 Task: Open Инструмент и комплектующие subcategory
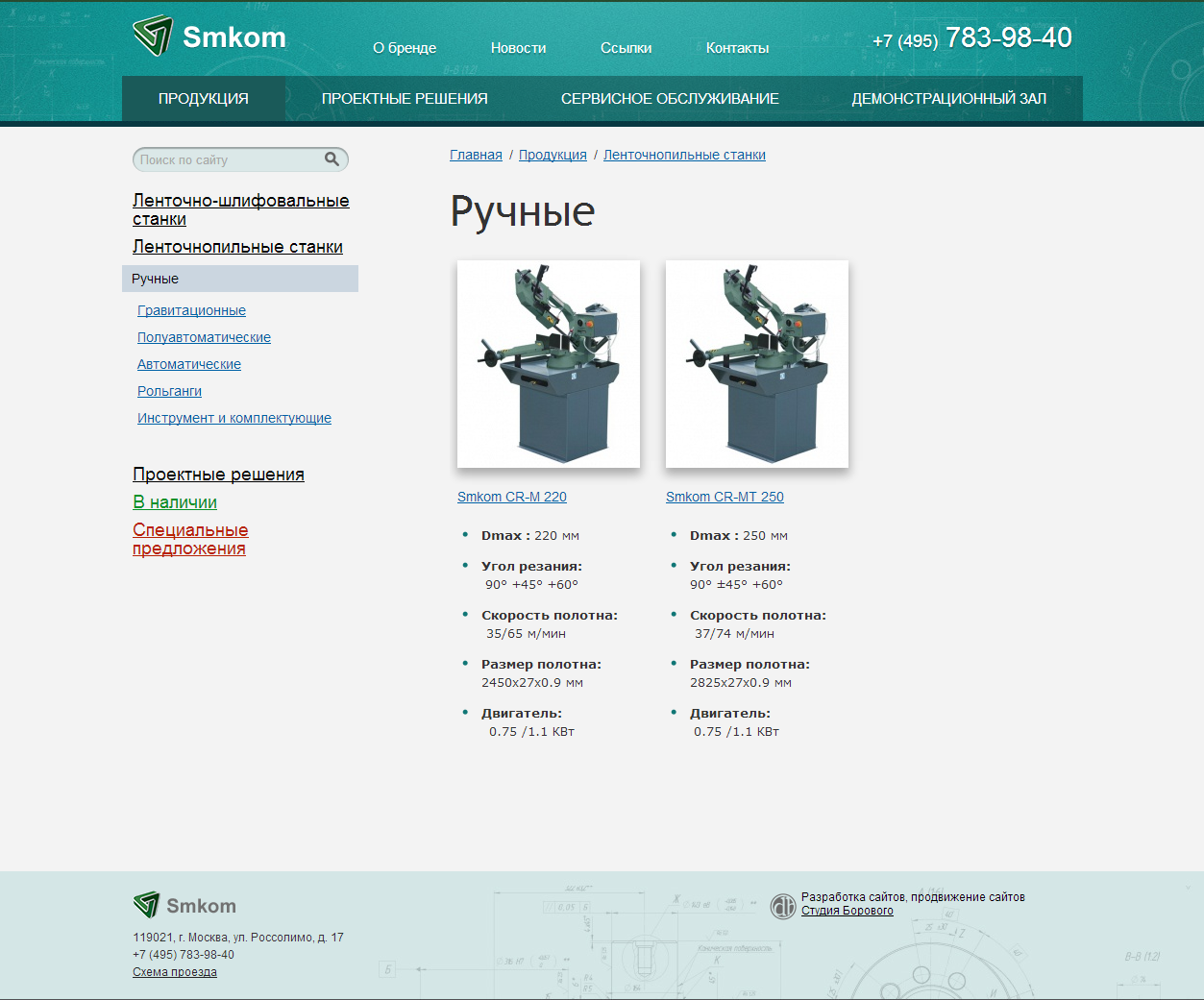click(234, 418)
